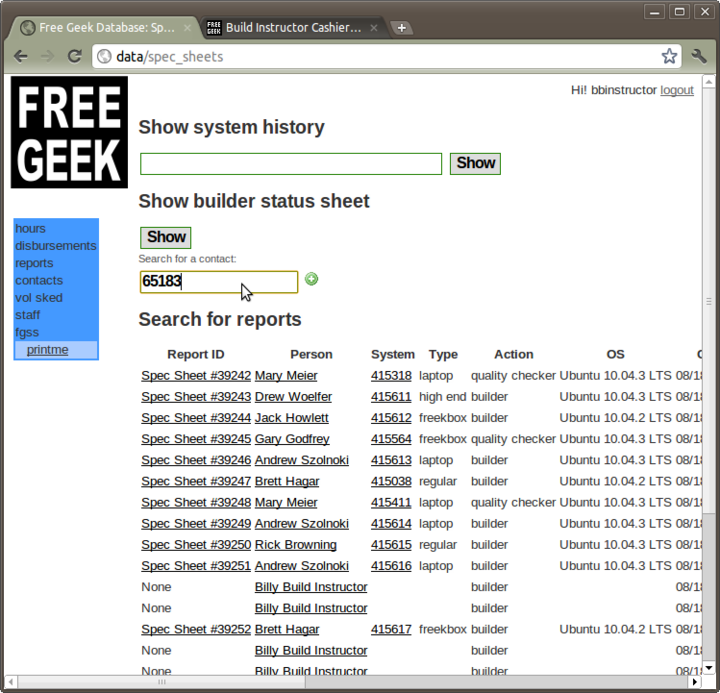Click the green plus icon beside contact search
The image size is (720, 693).
(312, 280)
